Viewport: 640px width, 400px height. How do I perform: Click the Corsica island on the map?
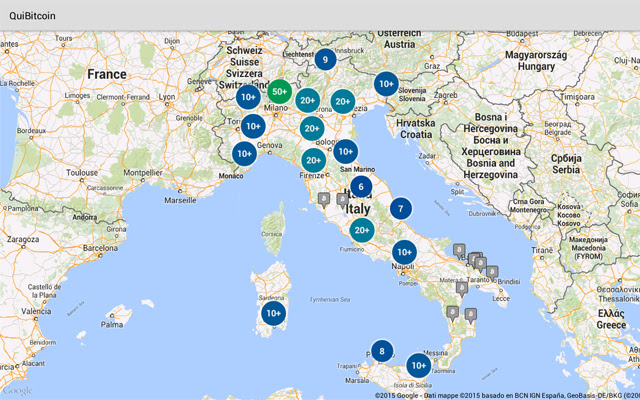(273, 229)
